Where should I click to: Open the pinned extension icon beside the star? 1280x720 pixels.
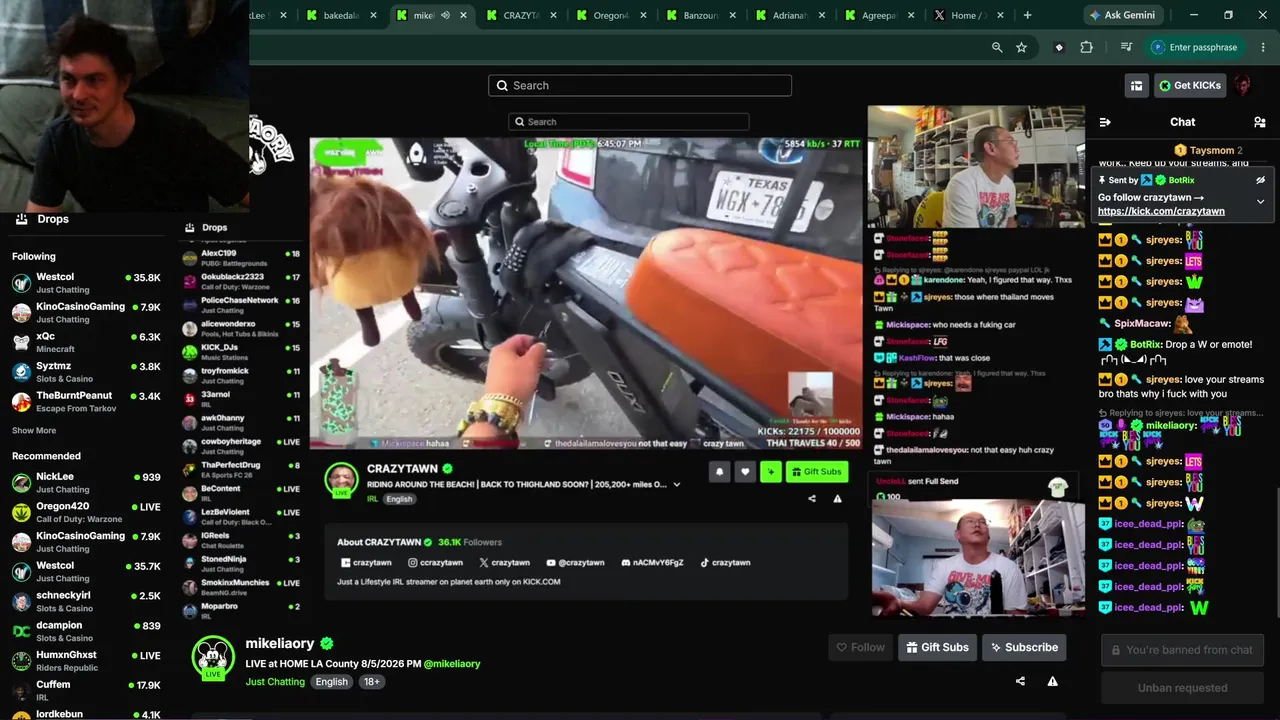[1059, 47]
